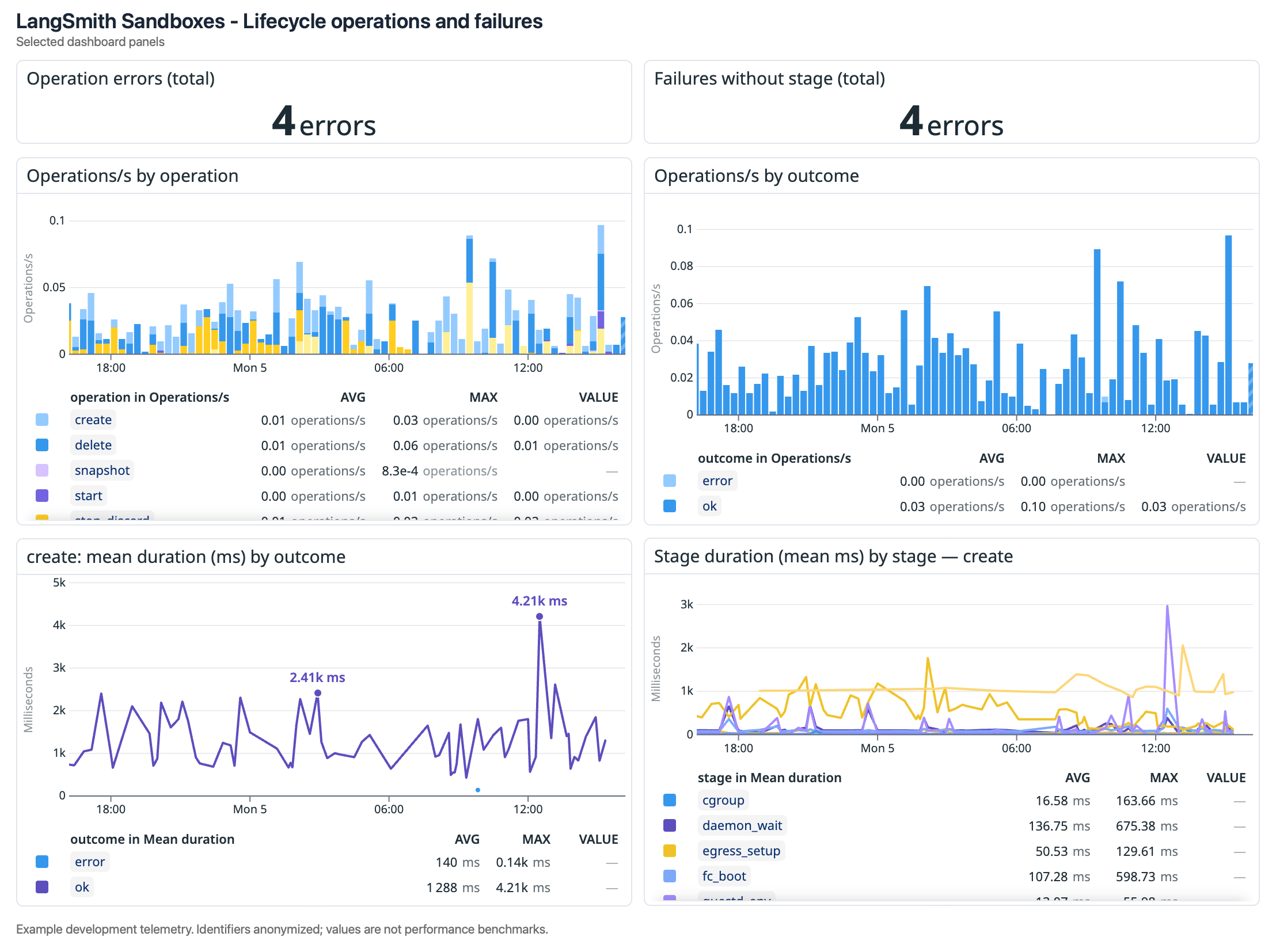
Task: Click the daemon_wait stage color swatch
Action: [670, 825]
